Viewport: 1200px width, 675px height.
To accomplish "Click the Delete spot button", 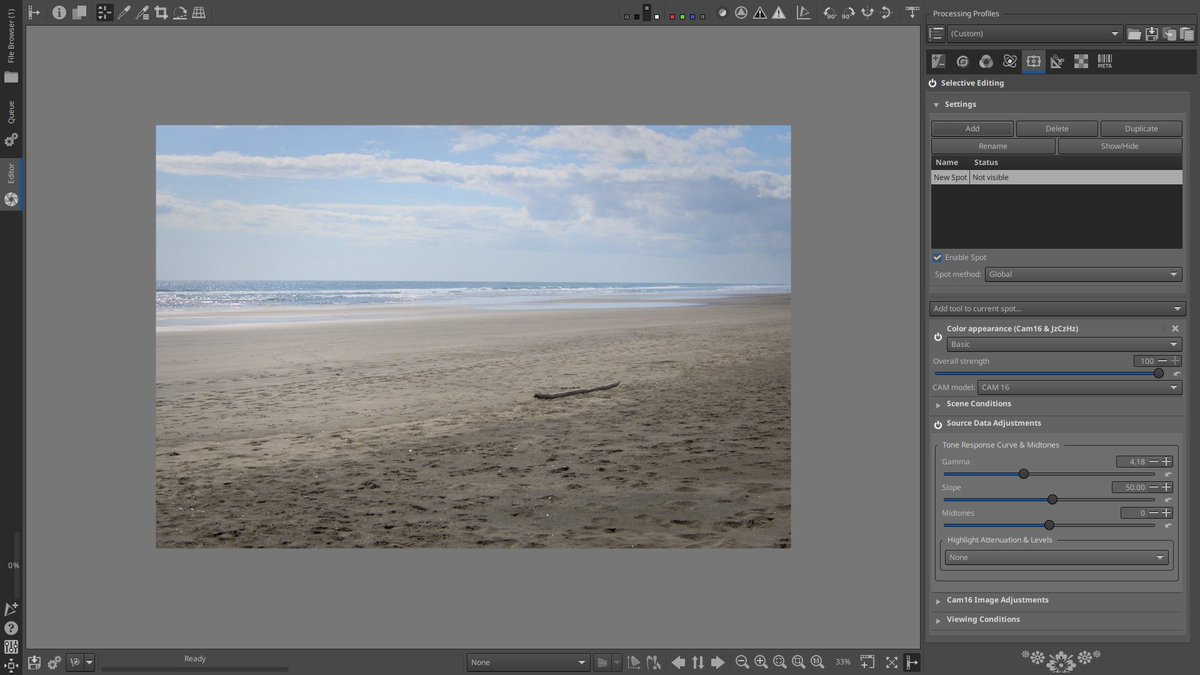I will (x=1057, y=129).
